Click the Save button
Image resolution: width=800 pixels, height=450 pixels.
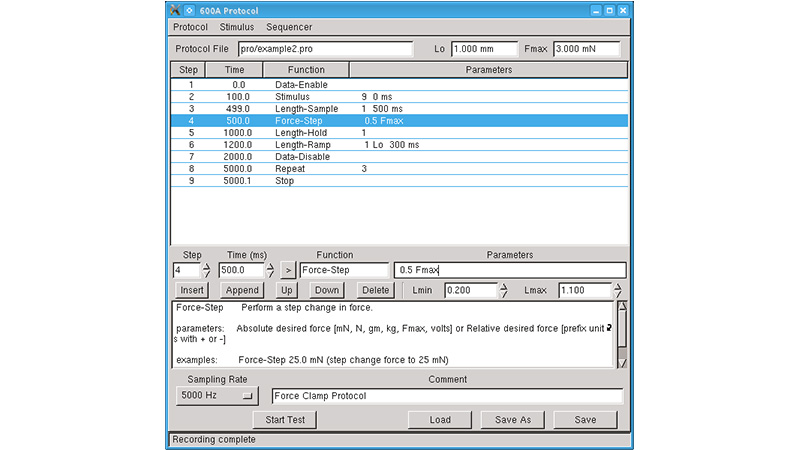point(585,420)
